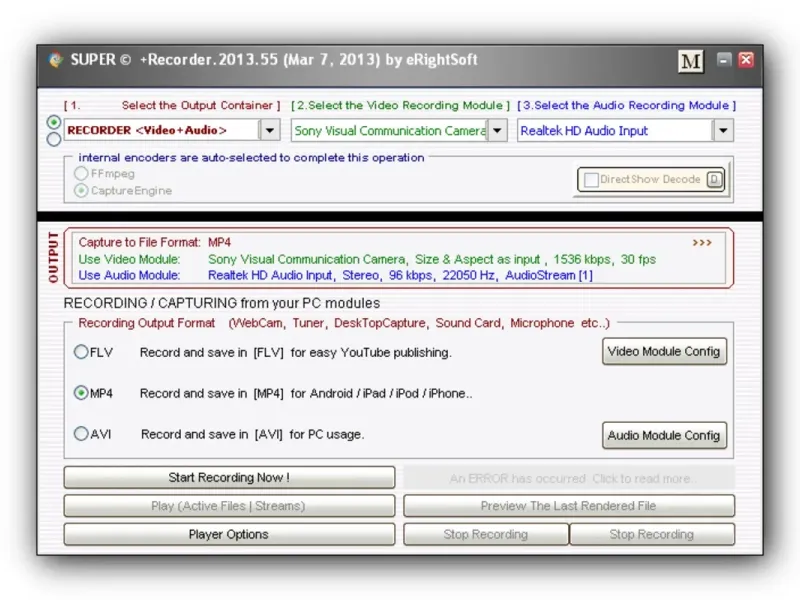Open Player Options
800x600 pixels.
point(229,534)
